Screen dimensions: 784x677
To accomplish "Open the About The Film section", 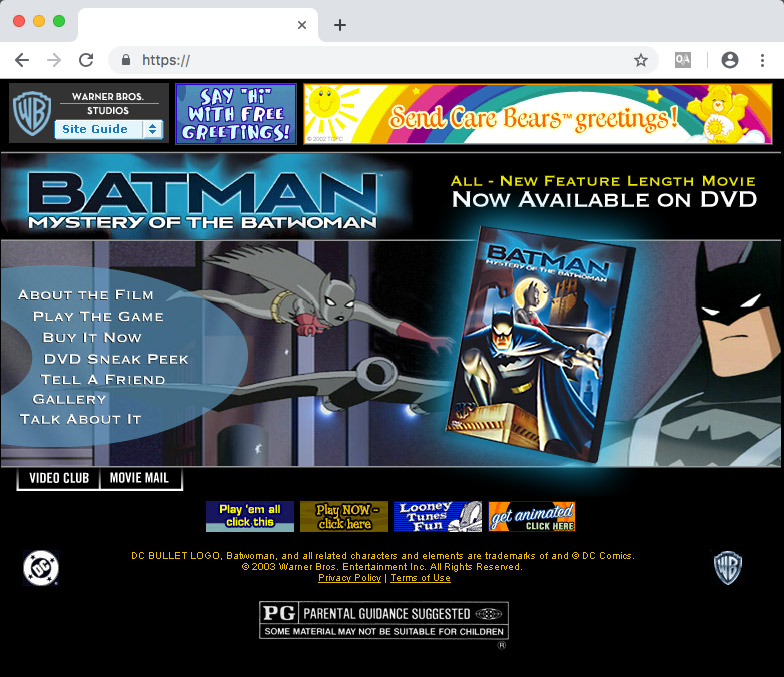I will 86,295.
